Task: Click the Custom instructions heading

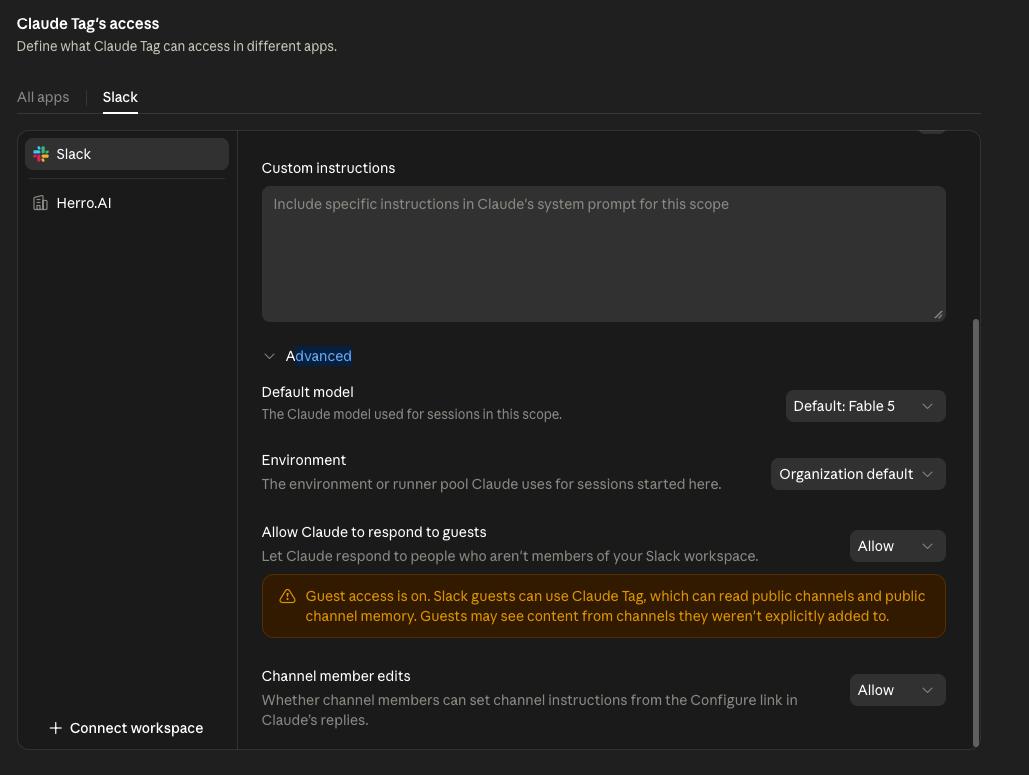Action: [328, 169]
